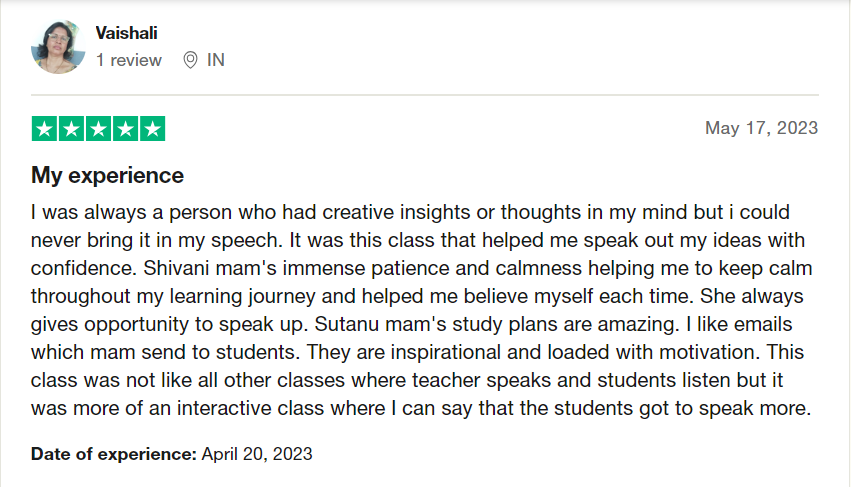Click the May 17, 2023 review date
Screen dimensions: 851x487
tap(761, 128)
